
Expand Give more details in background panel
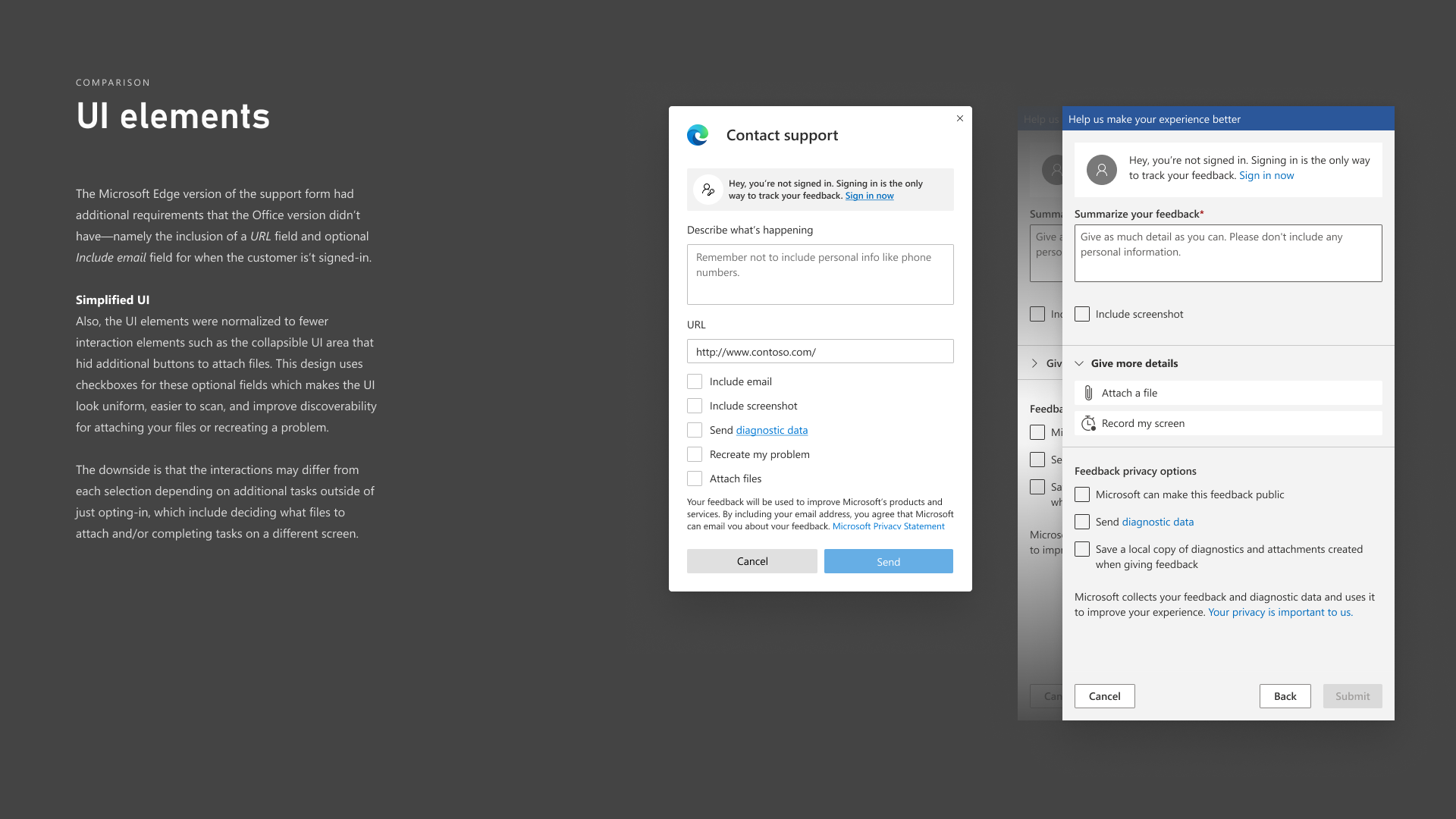click(x=1034, y=363)
